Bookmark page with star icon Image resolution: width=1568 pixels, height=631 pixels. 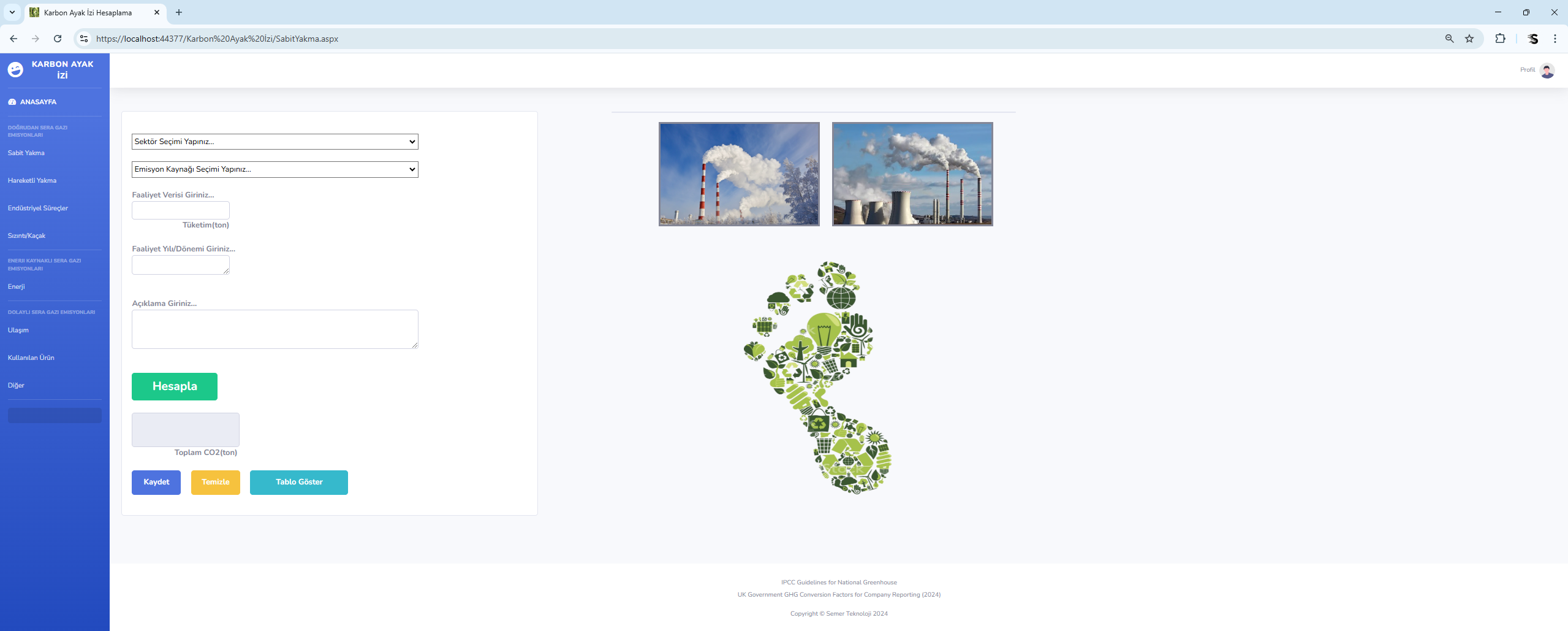[x=1469, y=39]
